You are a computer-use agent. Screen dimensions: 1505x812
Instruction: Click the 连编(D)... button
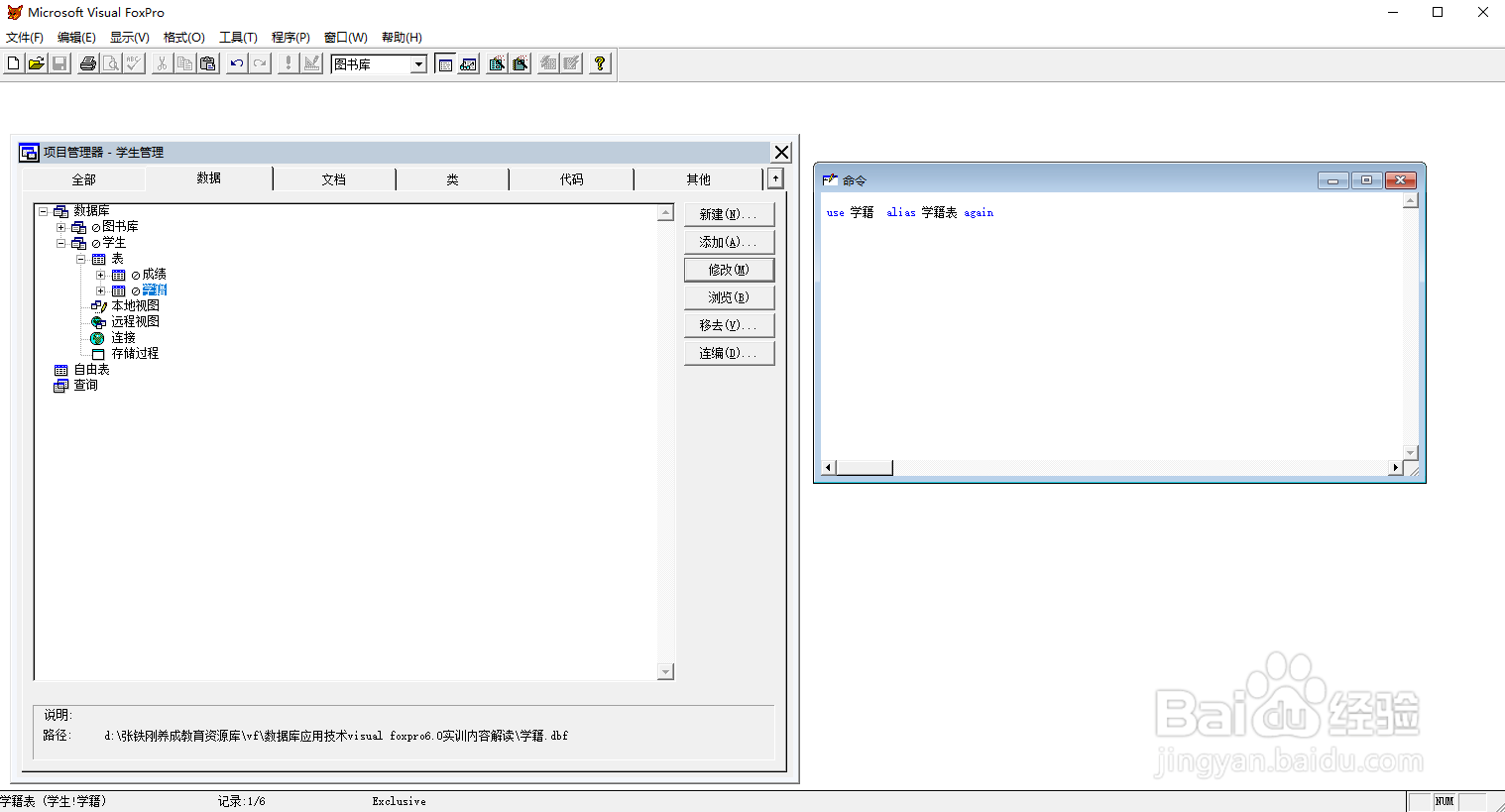pyautogui.click(x=729, y=353)
